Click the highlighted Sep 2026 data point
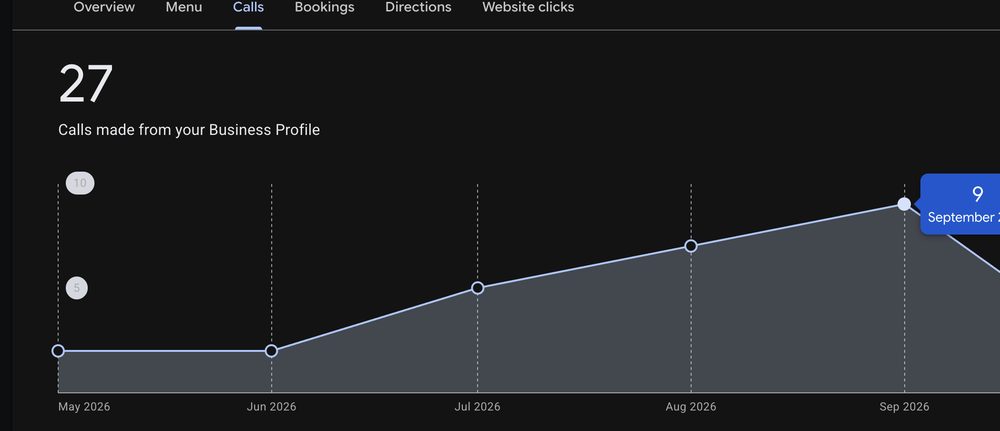Screen dimensions: 1000x431 (x=904, y=204)
